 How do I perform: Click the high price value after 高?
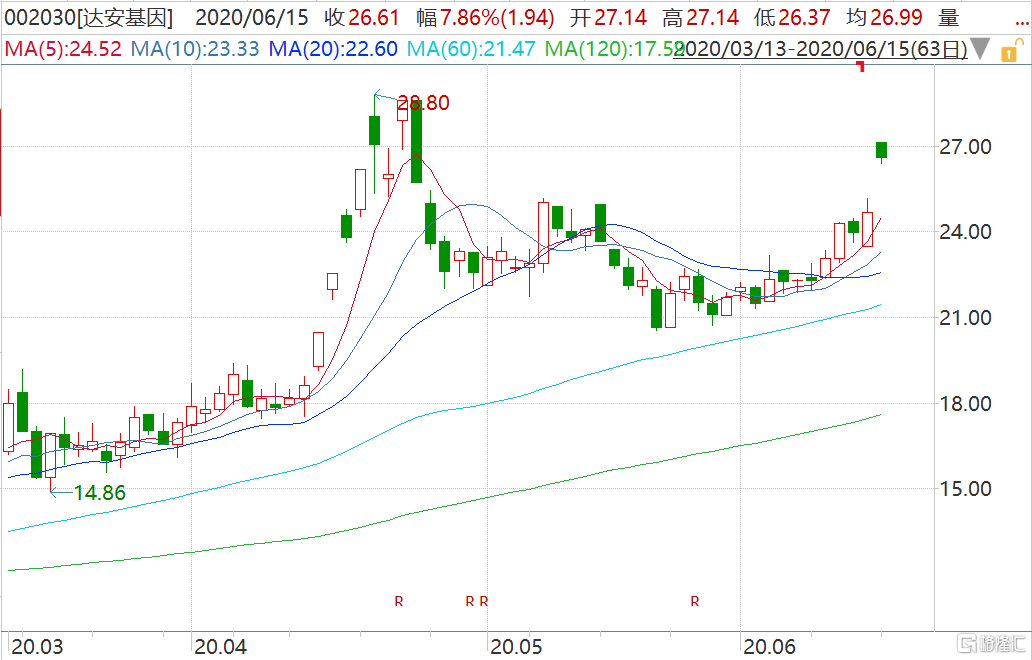(x=713, y=17)
